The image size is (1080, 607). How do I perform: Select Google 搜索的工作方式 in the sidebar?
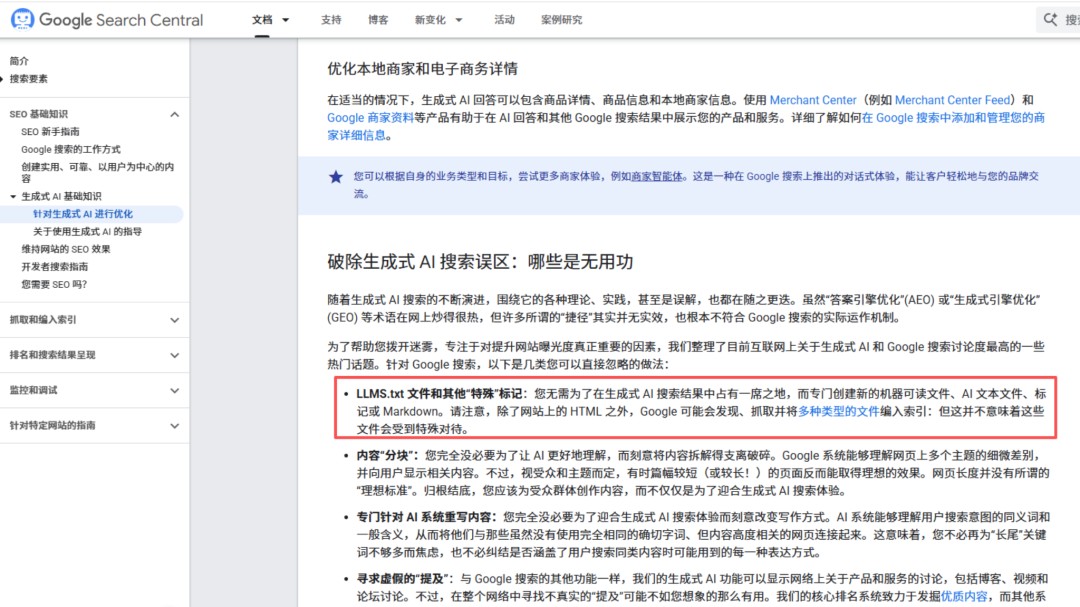pos(71,150)
